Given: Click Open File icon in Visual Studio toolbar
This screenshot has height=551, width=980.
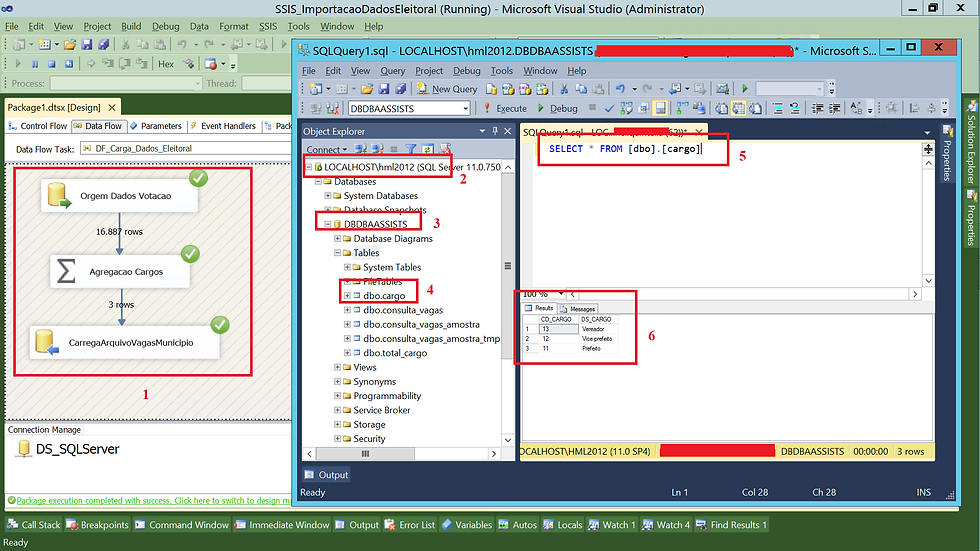Looking at the screenshot, I should pyautogui.click(x=70, y=44).
